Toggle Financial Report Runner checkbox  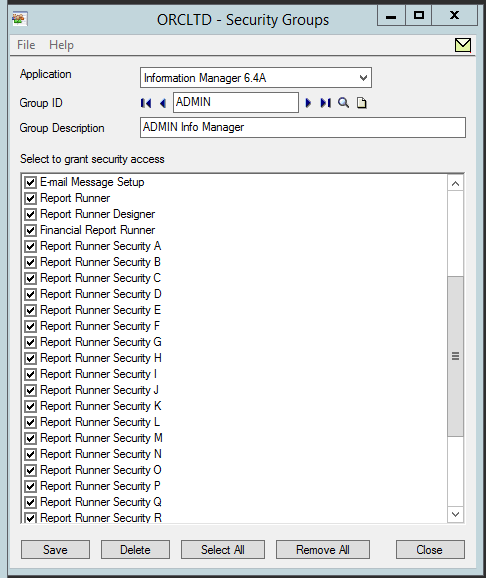tap(30, 230)
